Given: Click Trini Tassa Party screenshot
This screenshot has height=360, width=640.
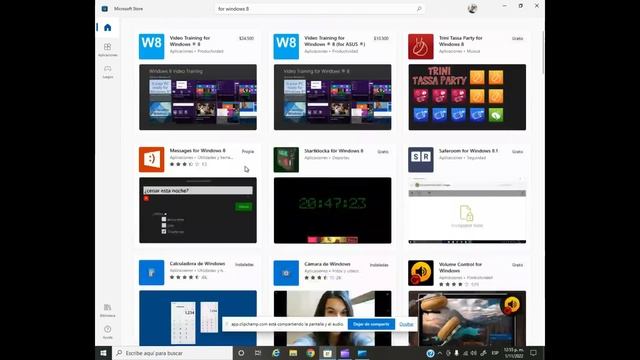Looking at the screenshot, I should point(467,97).
